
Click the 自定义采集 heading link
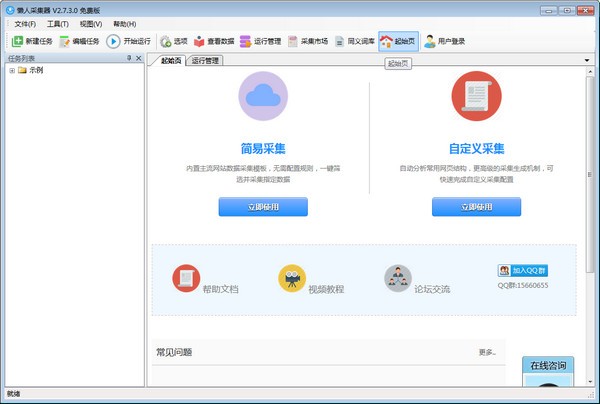pos(476,148)
